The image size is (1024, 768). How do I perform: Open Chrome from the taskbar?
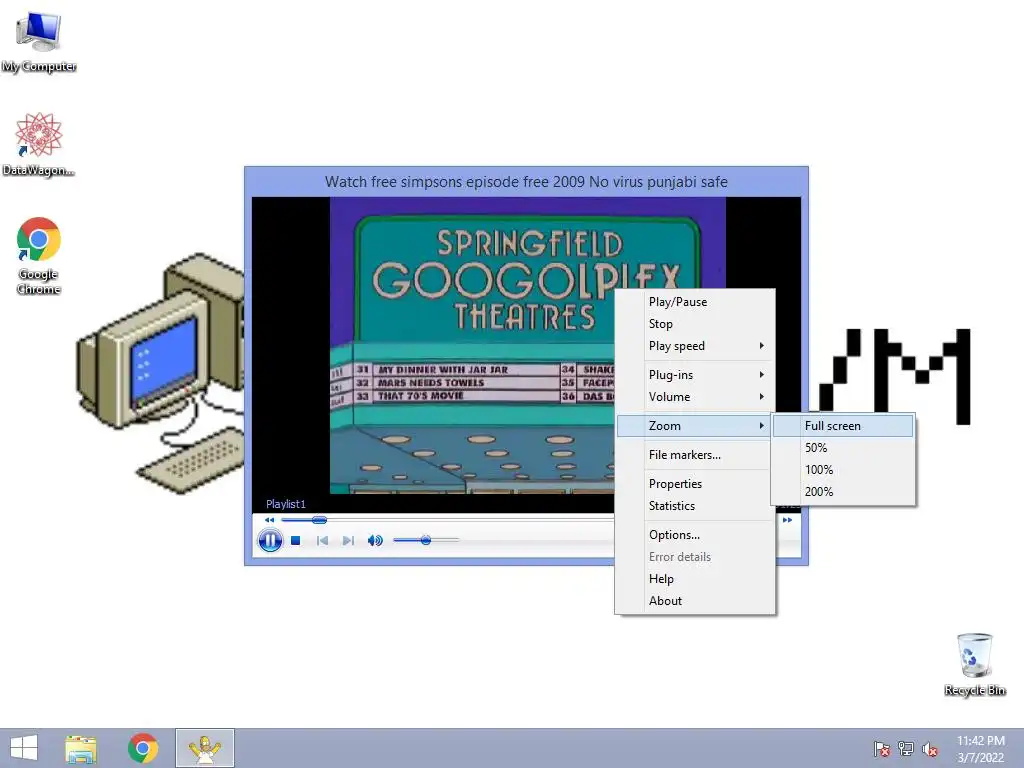coord(142,748)
